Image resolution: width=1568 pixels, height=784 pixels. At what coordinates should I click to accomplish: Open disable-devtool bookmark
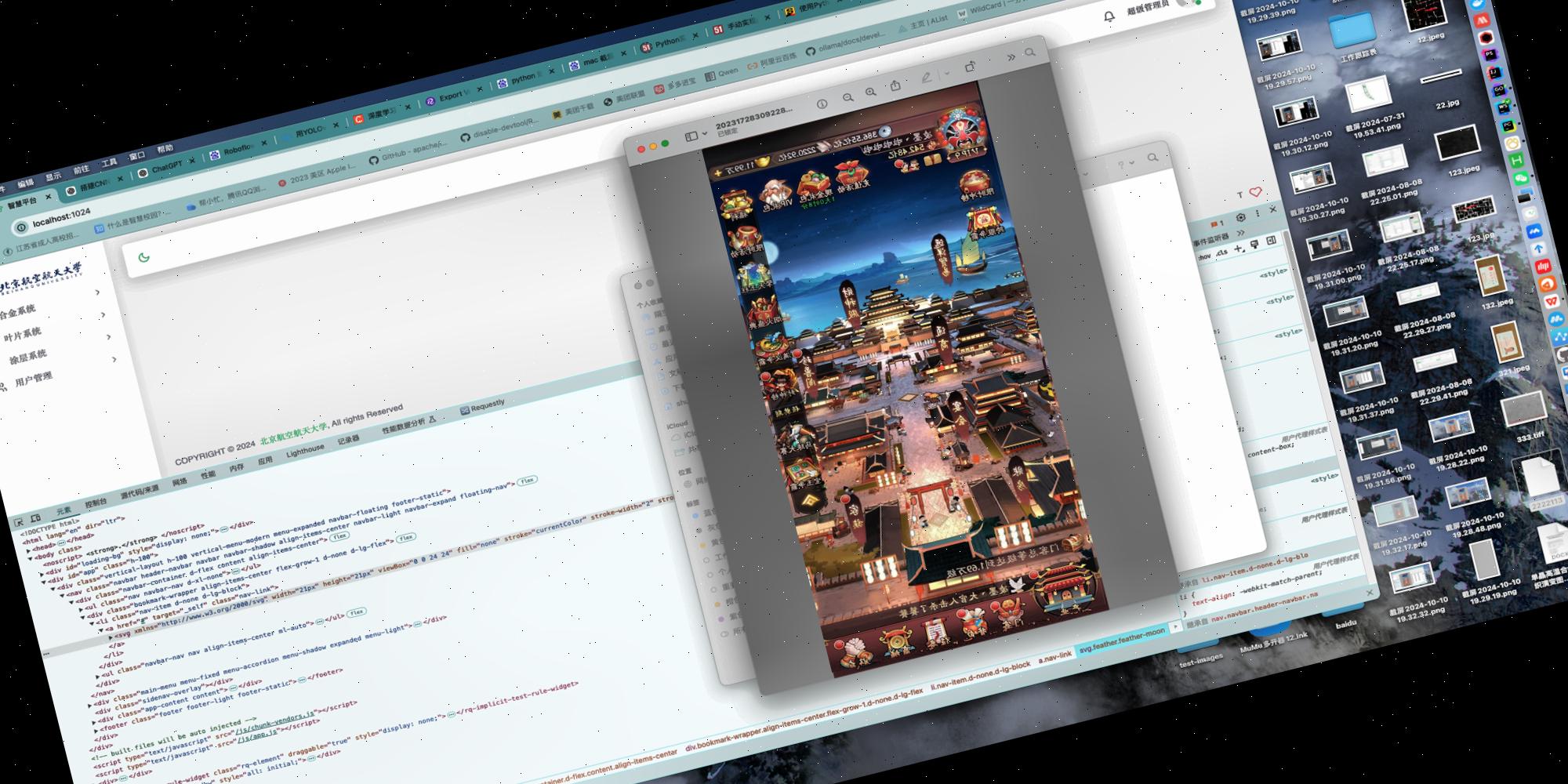point(499,131)
